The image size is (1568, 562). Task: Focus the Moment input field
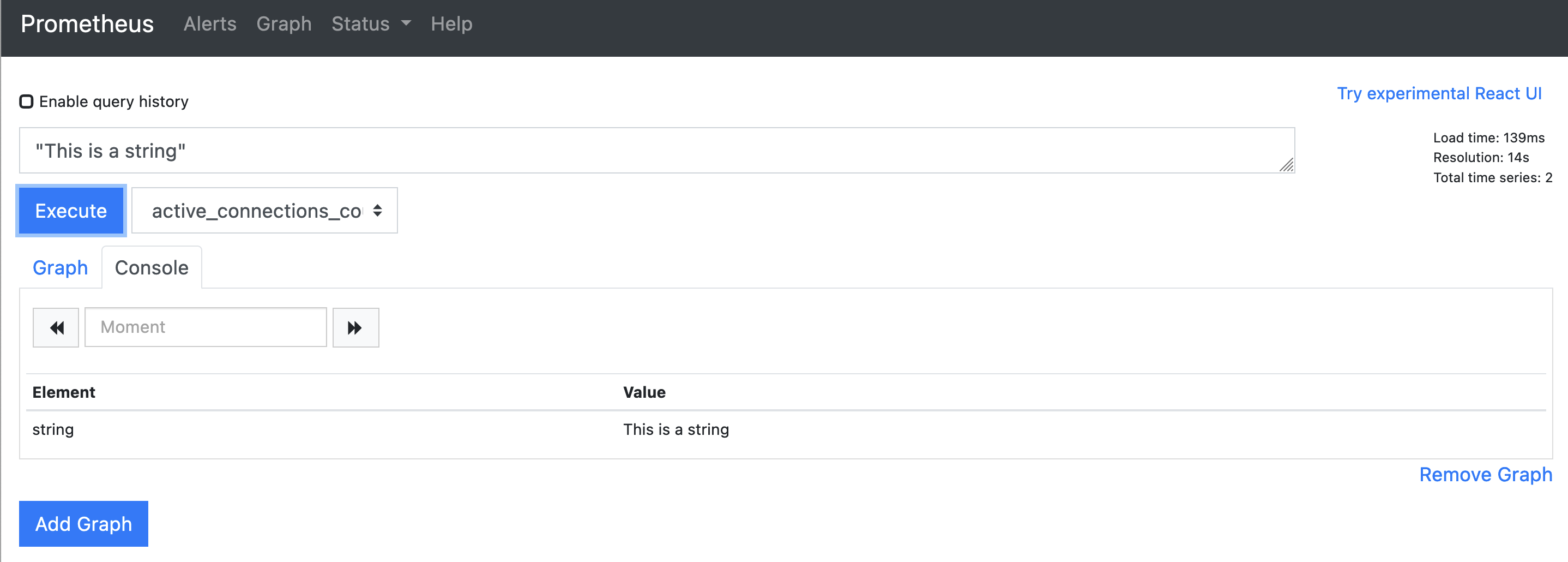pyautogui.click(x=206, y=327)
